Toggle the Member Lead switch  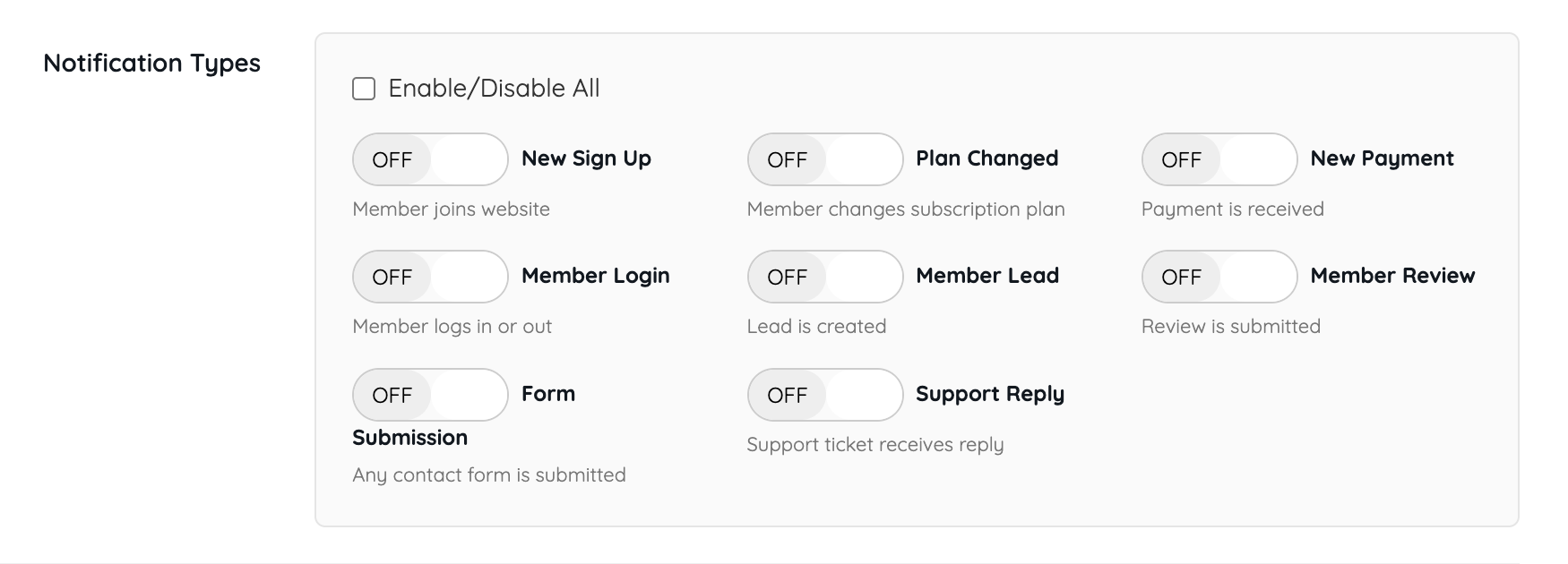point(824,277)
